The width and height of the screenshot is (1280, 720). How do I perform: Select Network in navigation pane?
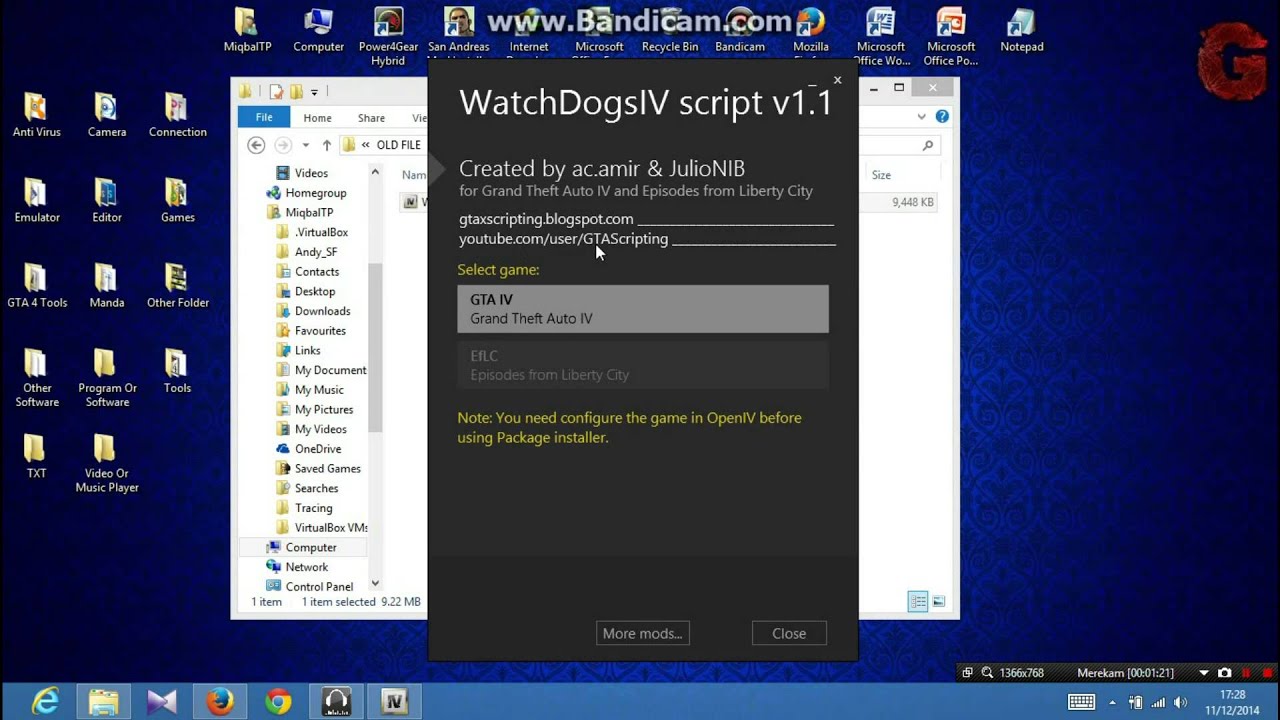tap(306, 567)
